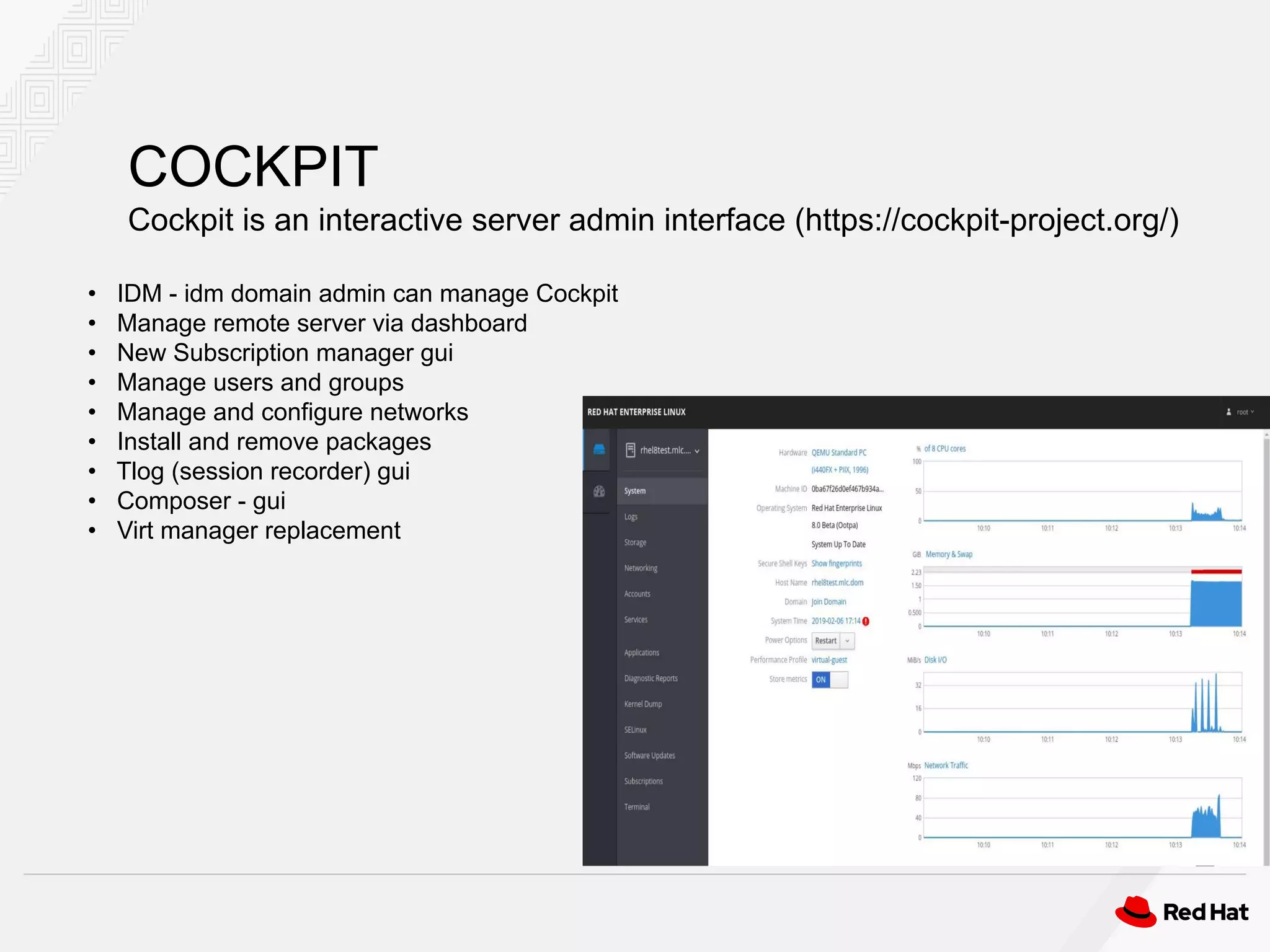Click the Disk I/O graph title
Viewport: 1270px width, 952px height.
(x=935, y=660)
